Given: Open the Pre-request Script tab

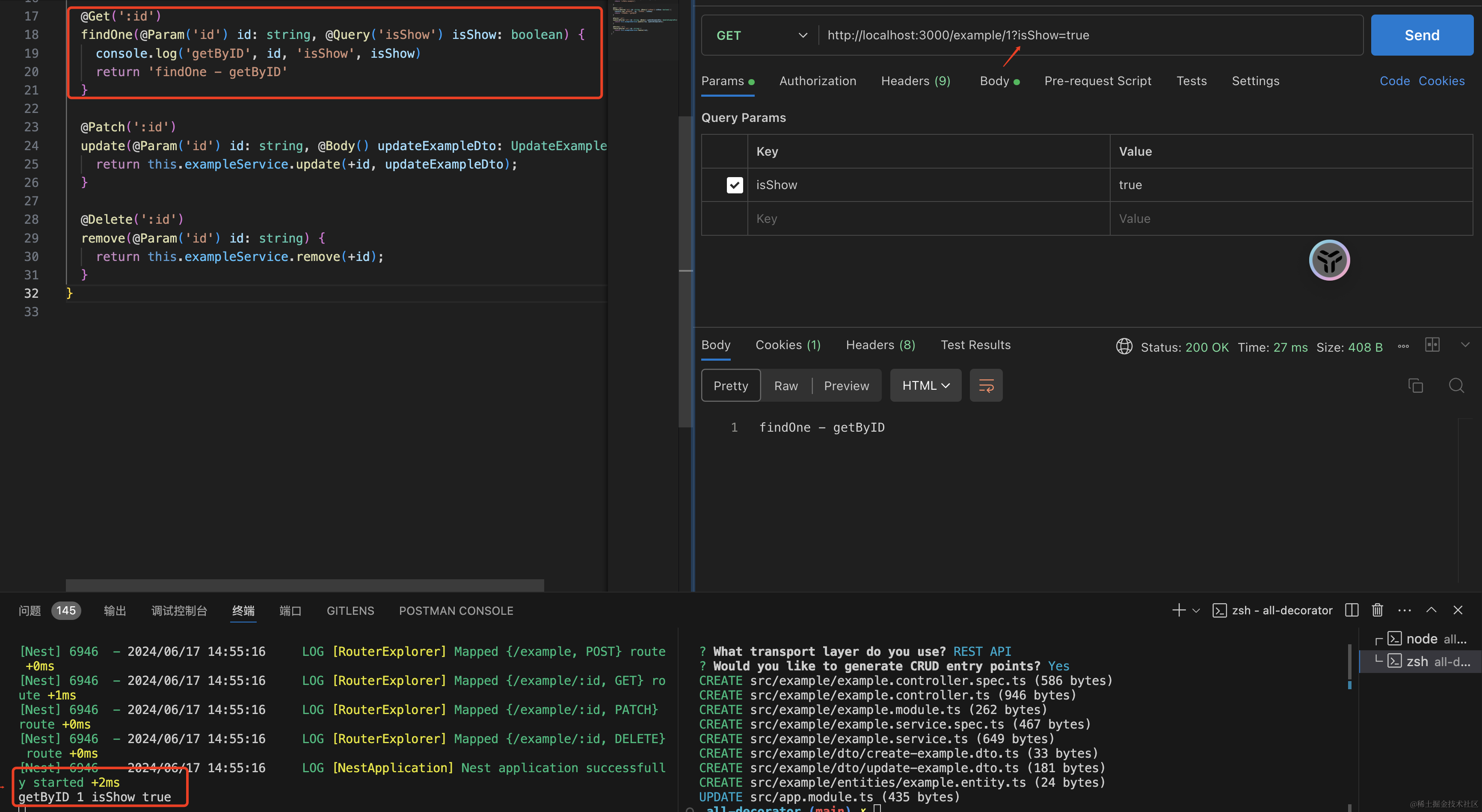Looking at the screenshot, I should pos(1098,81).
